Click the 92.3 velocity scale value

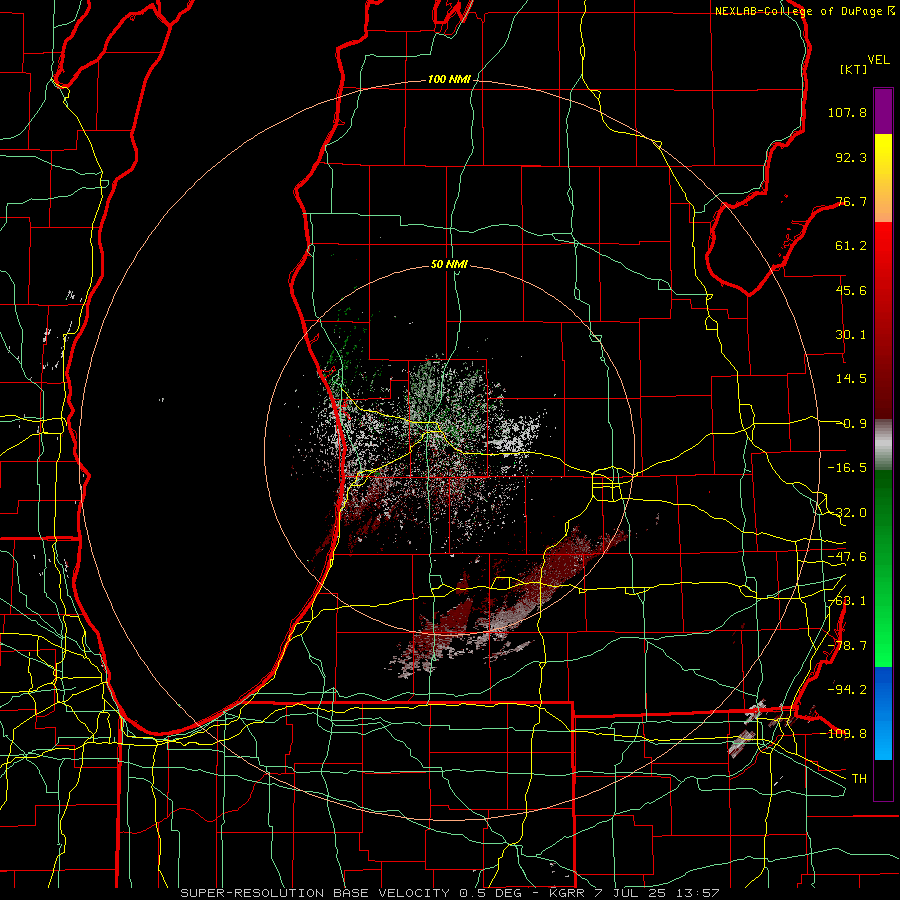(x=851, y=157)
